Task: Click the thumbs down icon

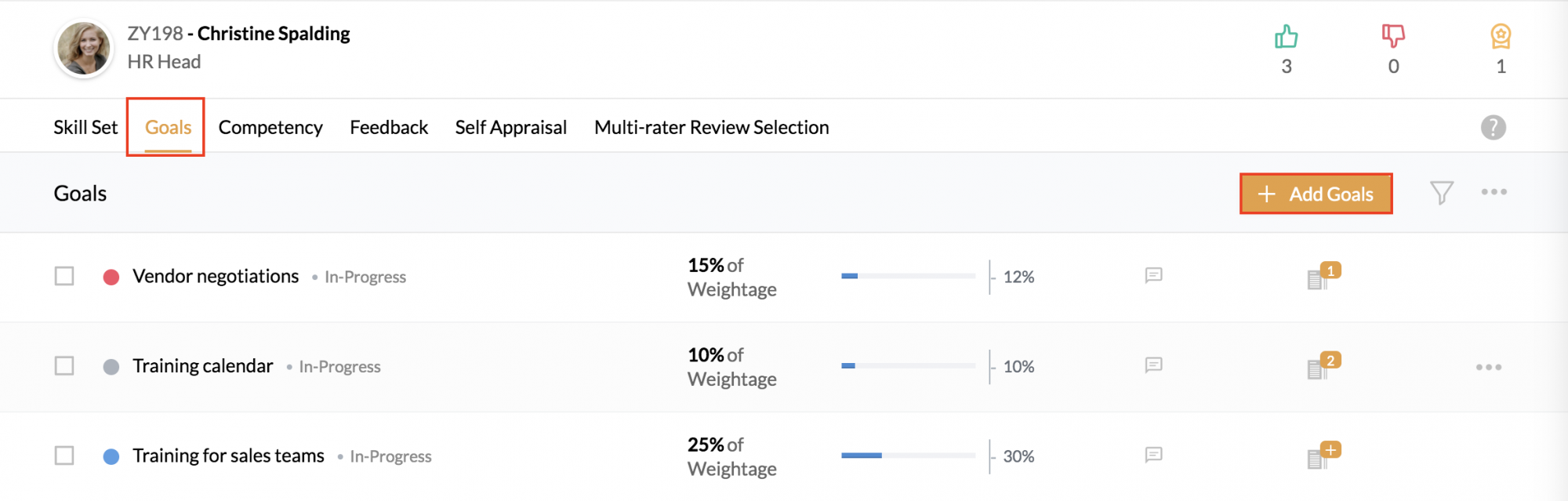Action: coord(1393,36)
